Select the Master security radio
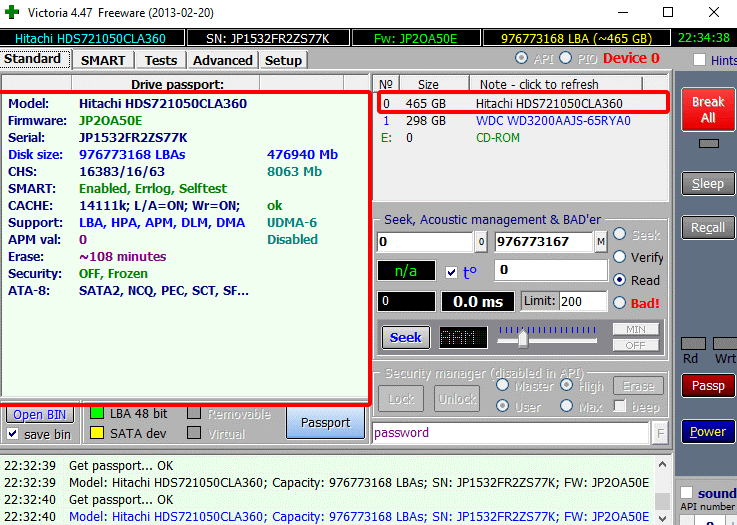The height and width of the screenshot is (525, 737). [x=502, y=385]
